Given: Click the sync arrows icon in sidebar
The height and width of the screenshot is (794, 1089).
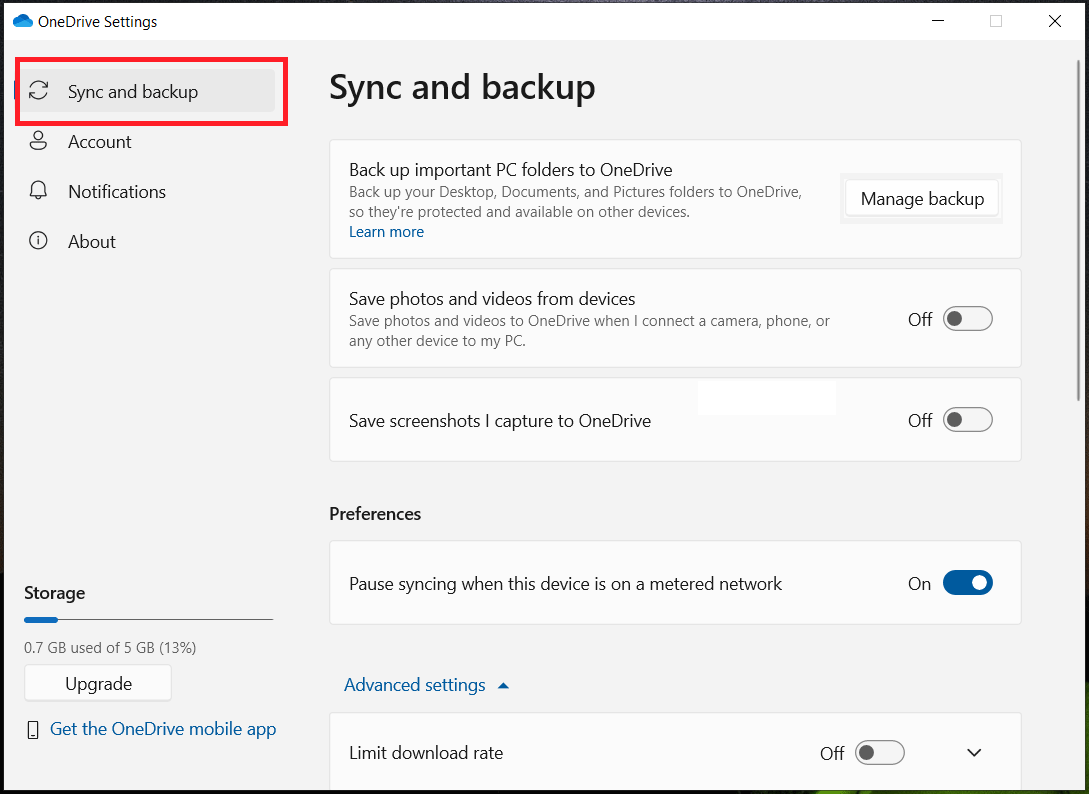Looking at the screenshot, I should click(38, 91).
